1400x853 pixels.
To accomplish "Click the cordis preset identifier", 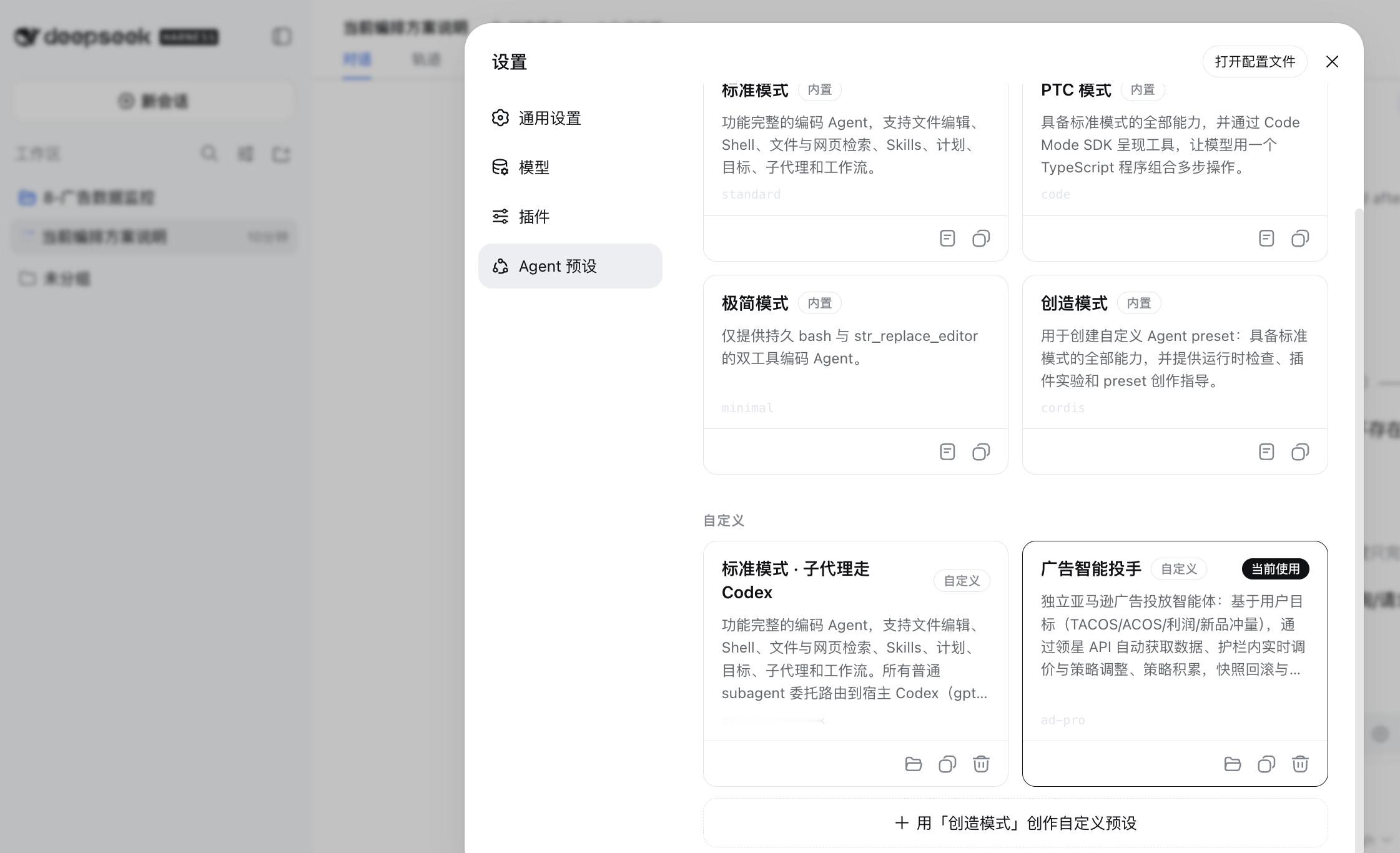I will pos(1062,408).
